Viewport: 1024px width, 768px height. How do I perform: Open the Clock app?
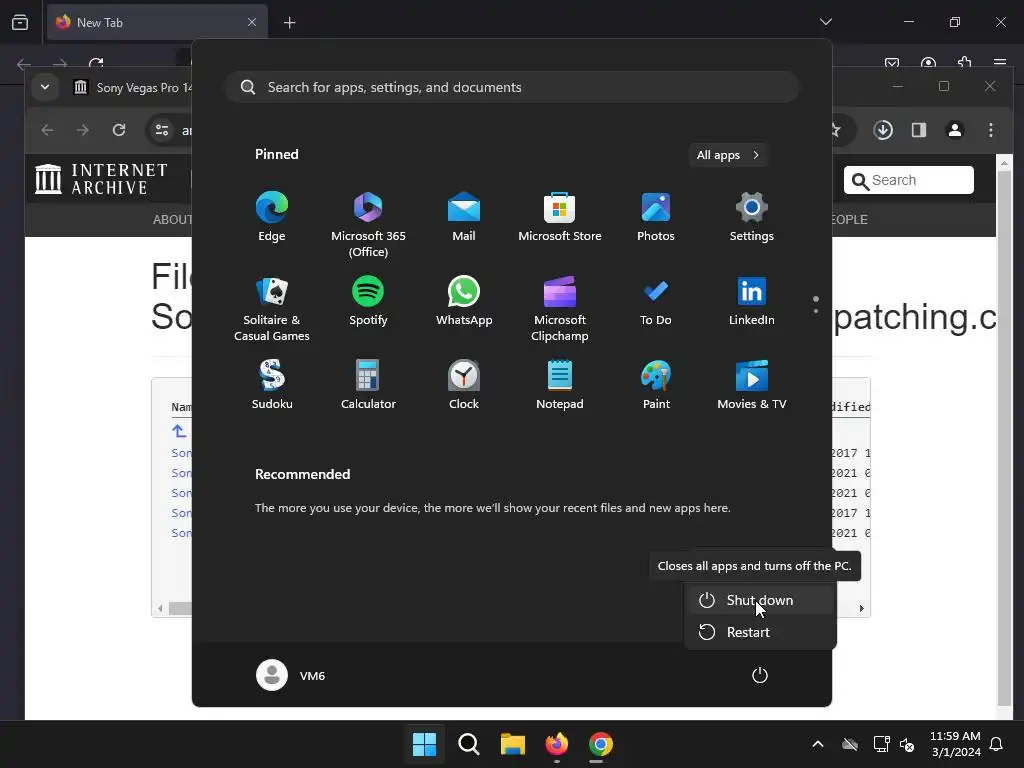click(464, 385)
